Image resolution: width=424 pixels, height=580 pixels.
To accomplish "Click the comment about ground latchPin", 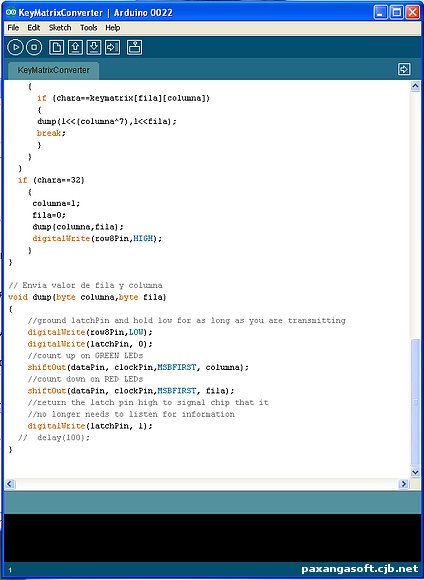I will pos(186,320).
